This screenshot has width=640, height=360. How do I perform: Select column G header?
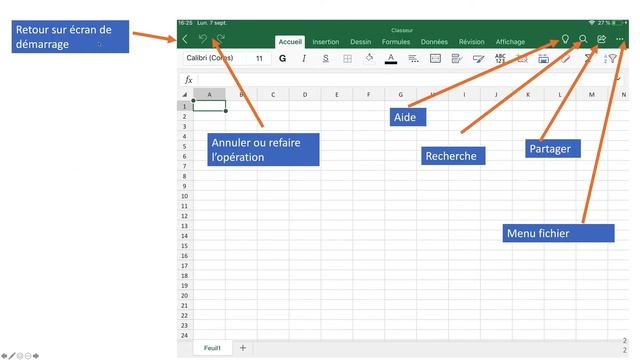(400, 95)
